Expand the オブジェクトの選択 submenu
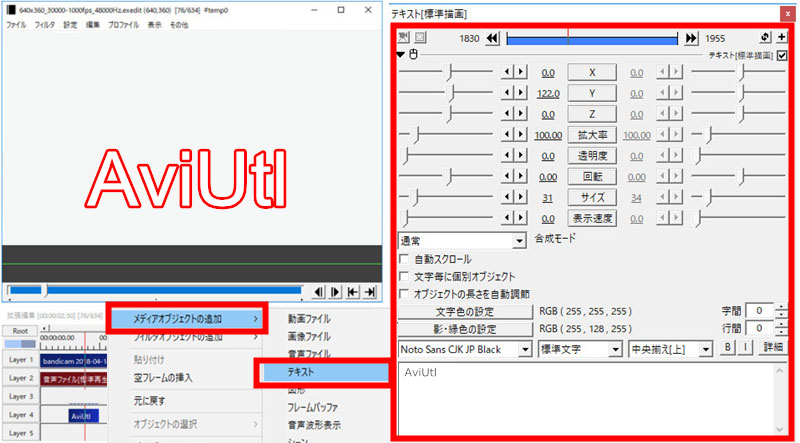 [194, 424]
